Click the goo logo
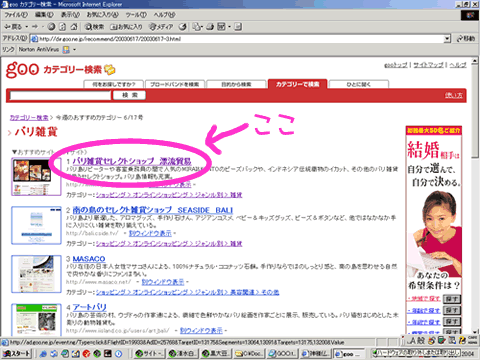The image size is (480, 360). coord(23,69)
